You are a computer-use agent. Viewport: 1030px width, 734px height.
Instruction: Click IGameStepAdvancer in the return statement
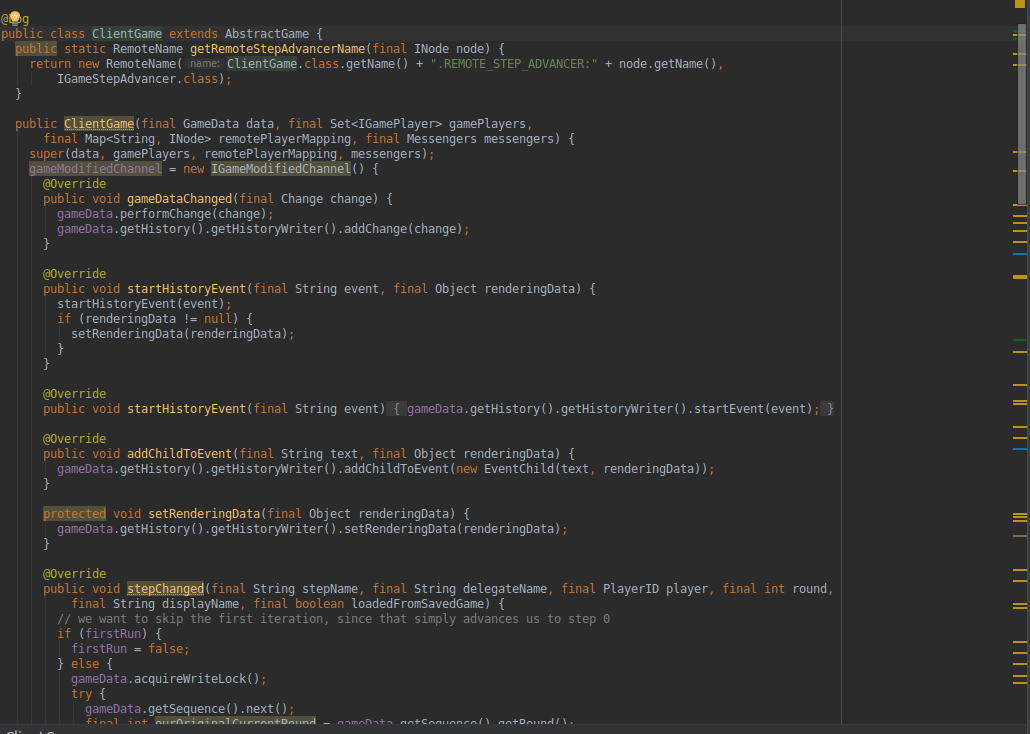(x=116, y=79)
